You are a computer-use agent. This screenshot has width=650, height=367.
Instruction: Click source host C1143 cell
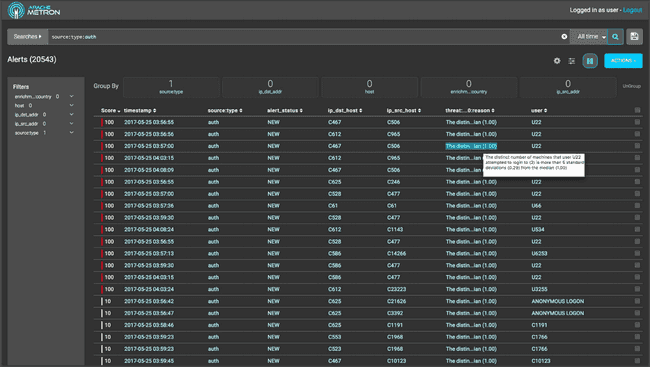(x=395, y=229)
